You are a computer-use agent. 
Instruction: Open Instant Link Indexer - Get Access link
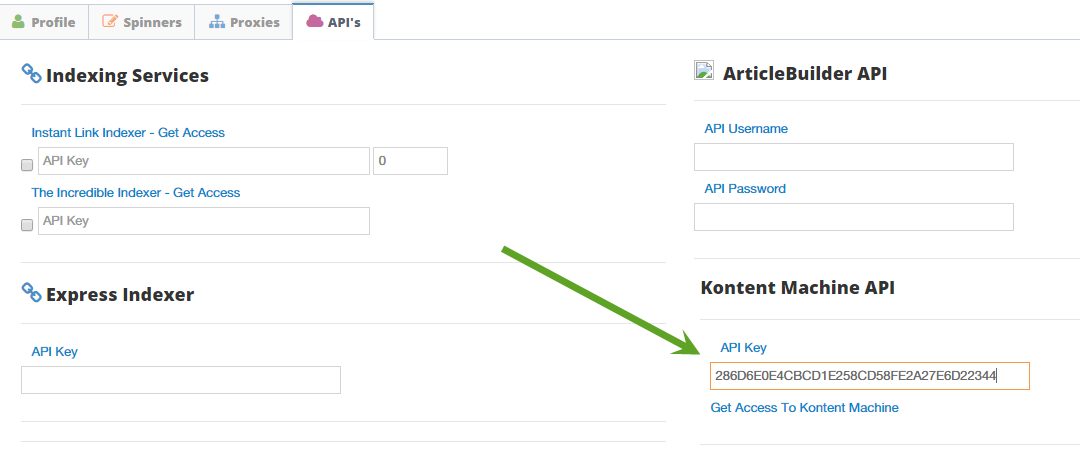128,132
